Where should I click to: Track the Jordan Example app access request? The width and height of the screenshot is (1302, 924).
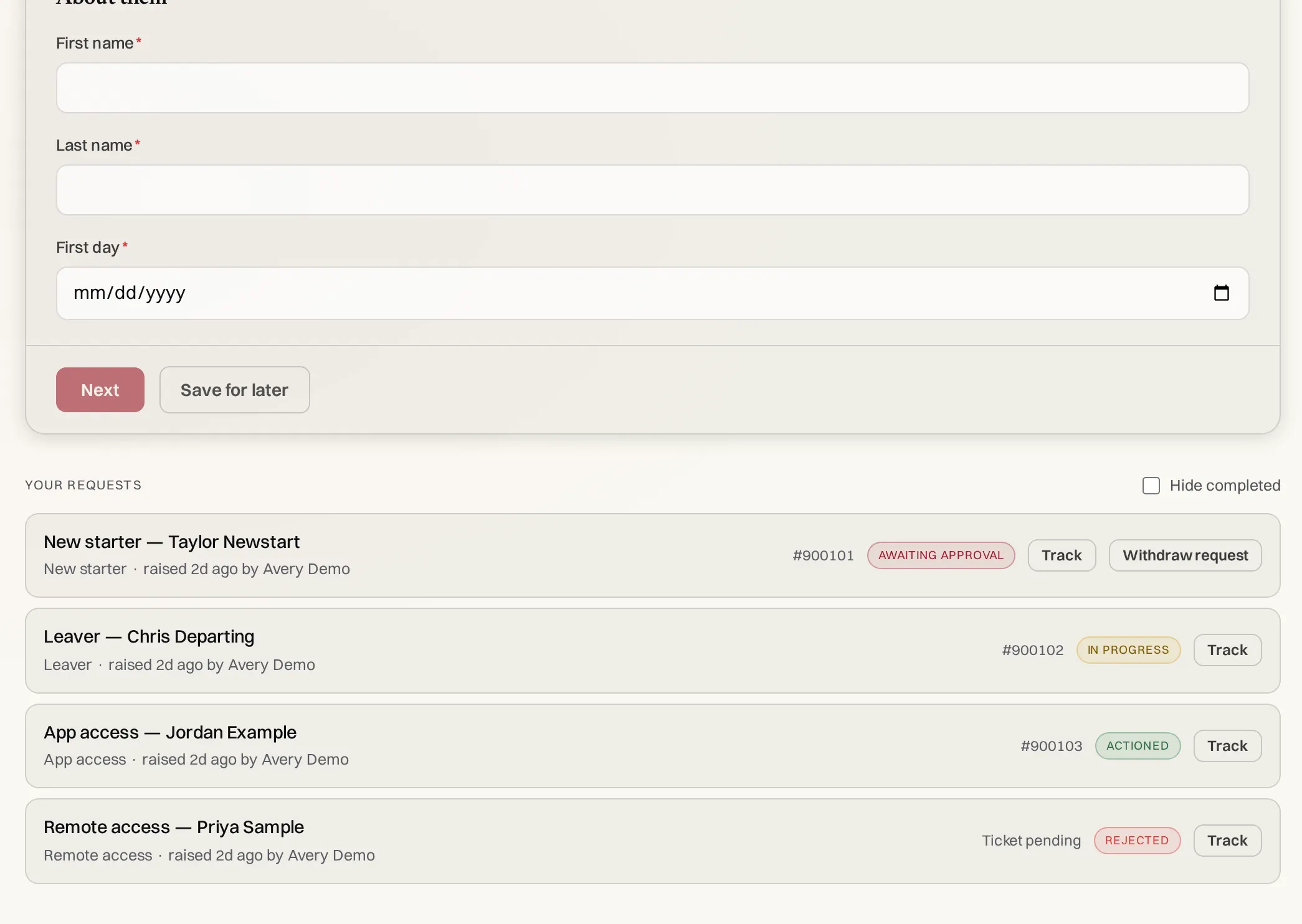coord(1227,746)
